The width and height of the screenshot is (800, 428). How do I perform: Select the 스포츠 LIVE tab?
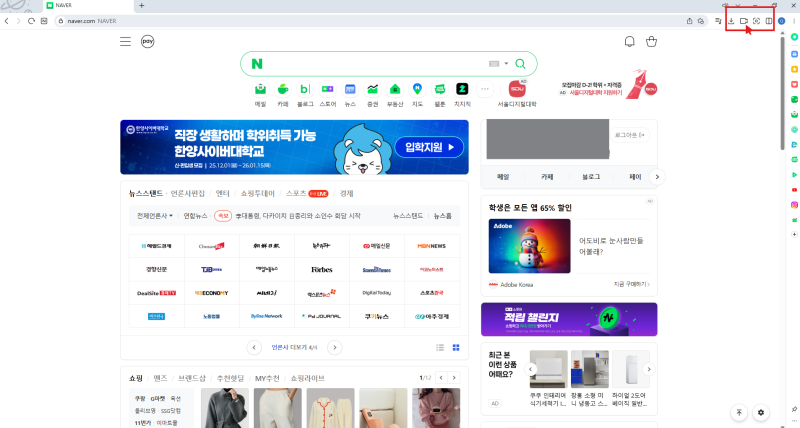coord(307,193)
